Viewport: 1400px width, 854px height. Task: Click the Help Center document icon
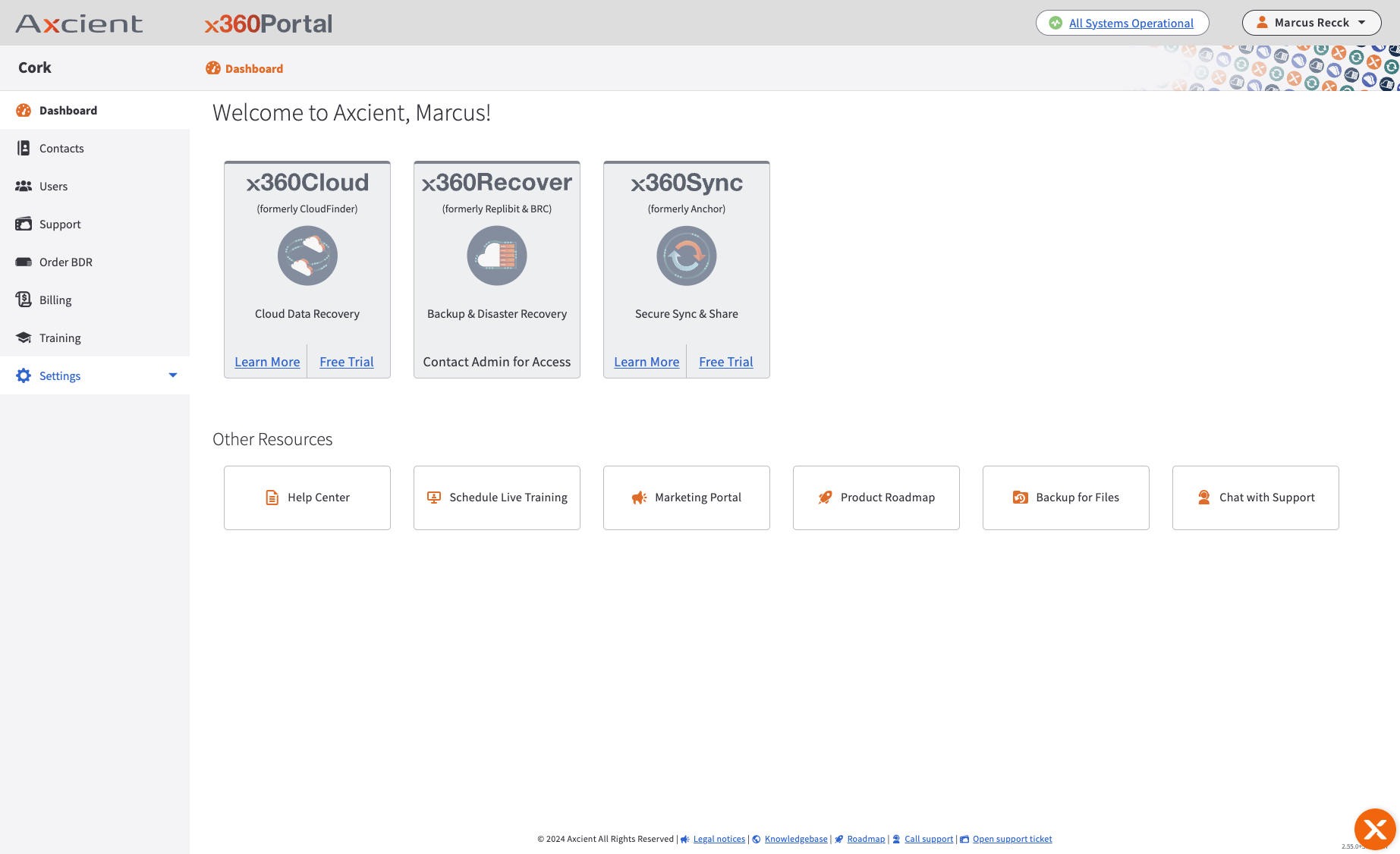coord(272,498)
